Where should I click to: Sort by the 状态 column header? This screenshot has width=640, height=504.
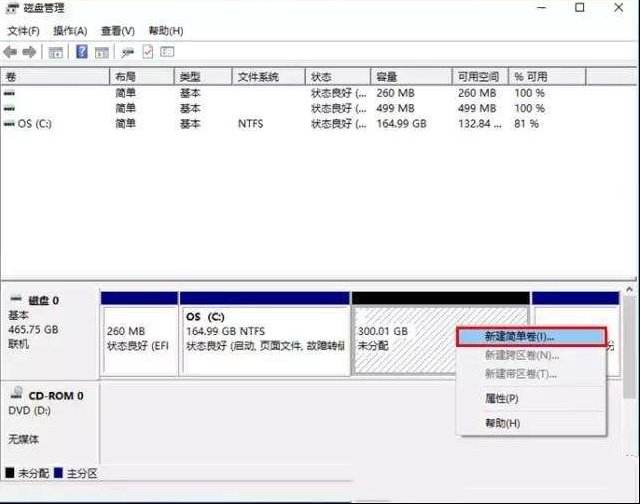point(338,77)
